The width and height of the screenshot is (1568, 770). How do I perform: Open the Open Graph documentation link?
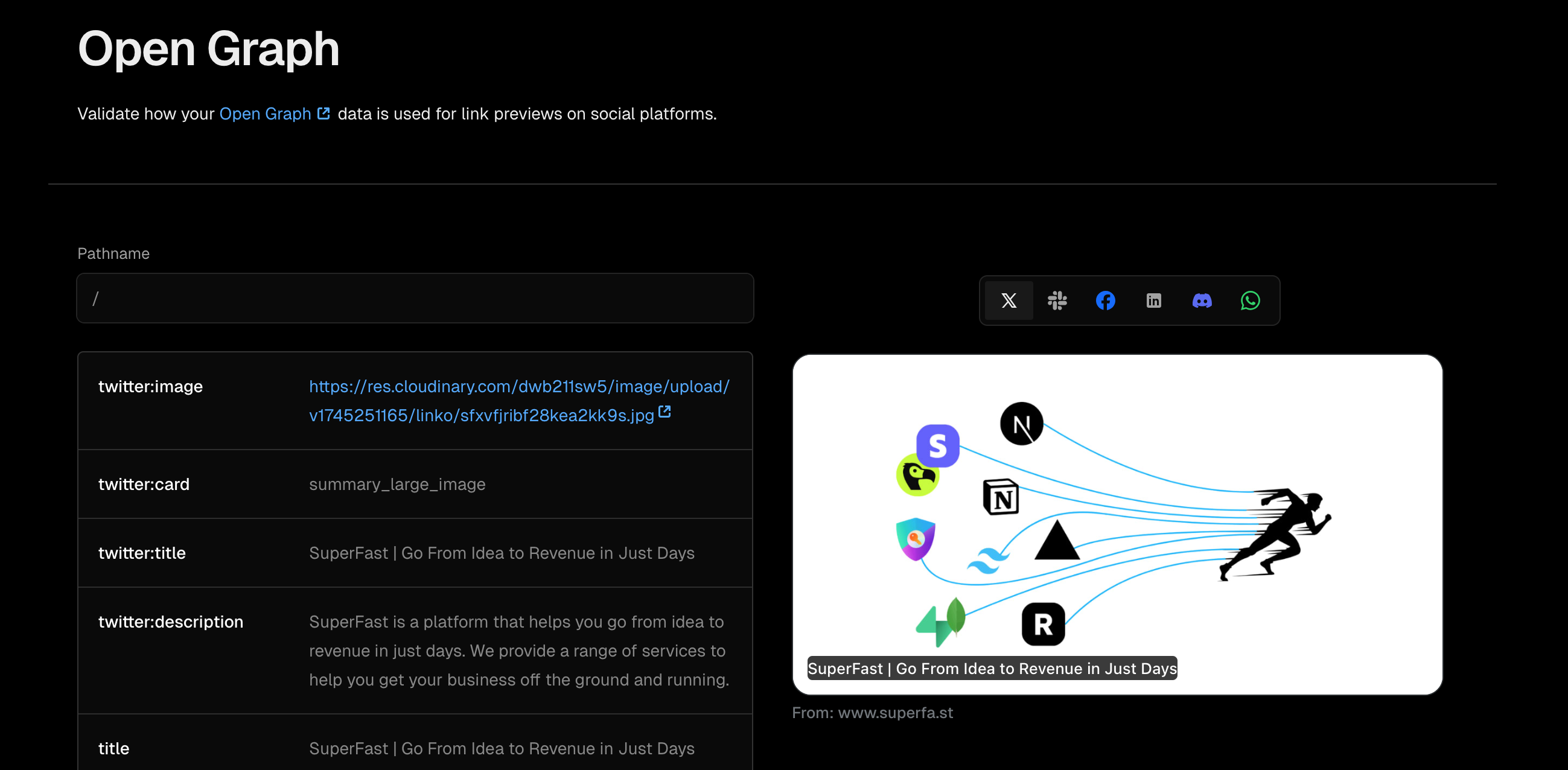coord(266,114)
